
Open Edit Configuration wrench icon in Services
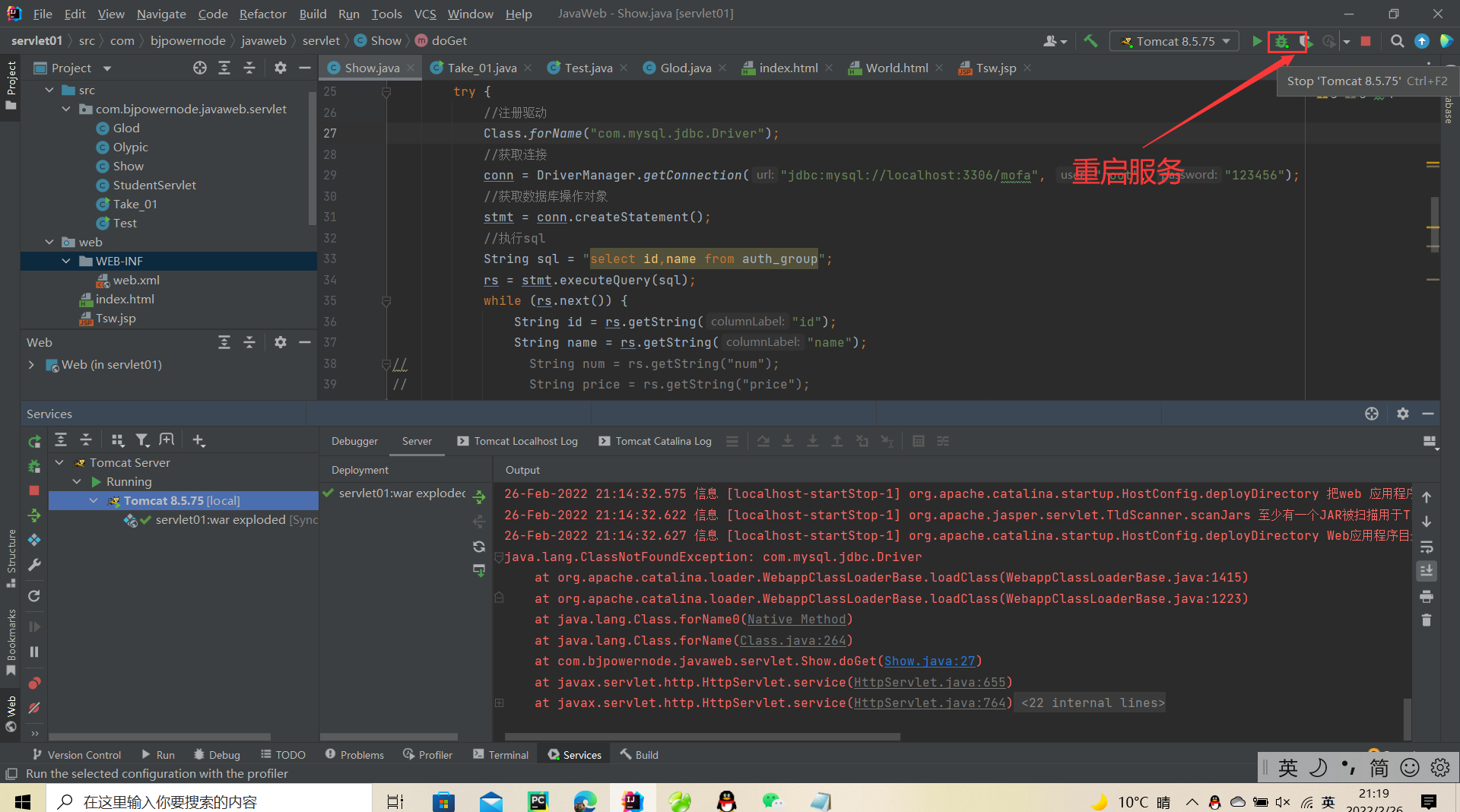(34, 565)
